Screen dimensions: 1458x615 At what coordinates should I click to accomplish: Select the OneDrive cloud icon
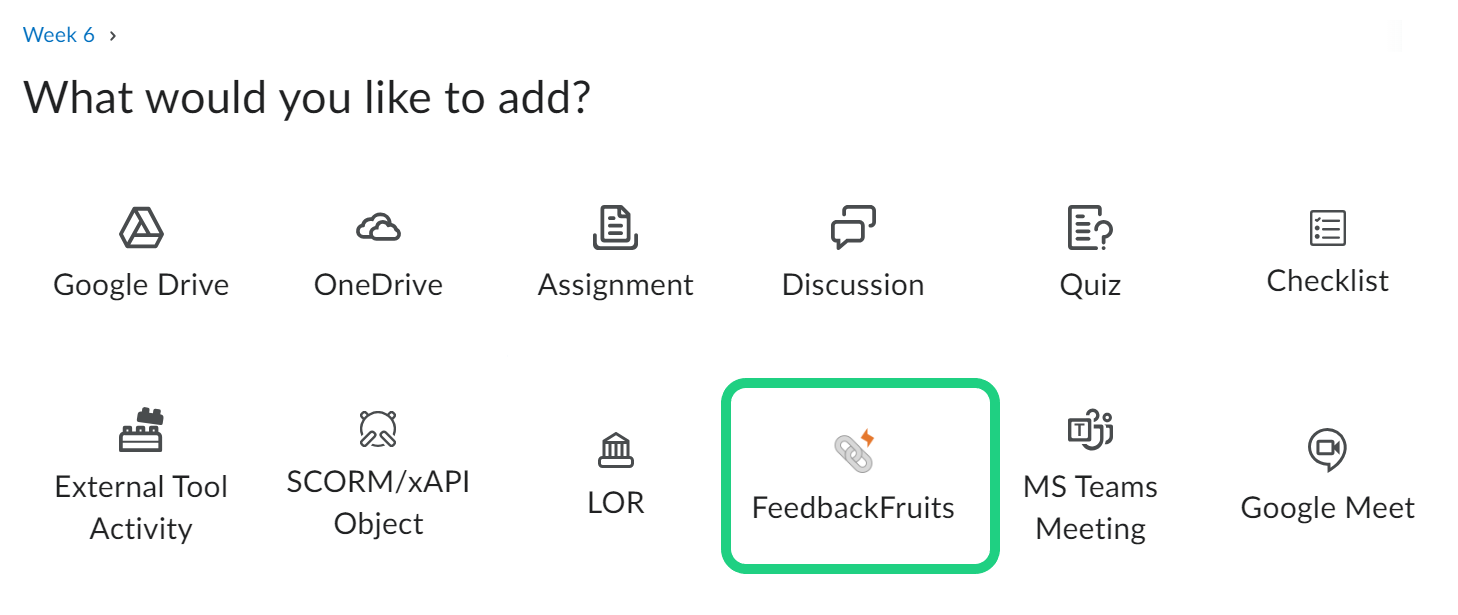pyautogui.click(x=378, y=229)
